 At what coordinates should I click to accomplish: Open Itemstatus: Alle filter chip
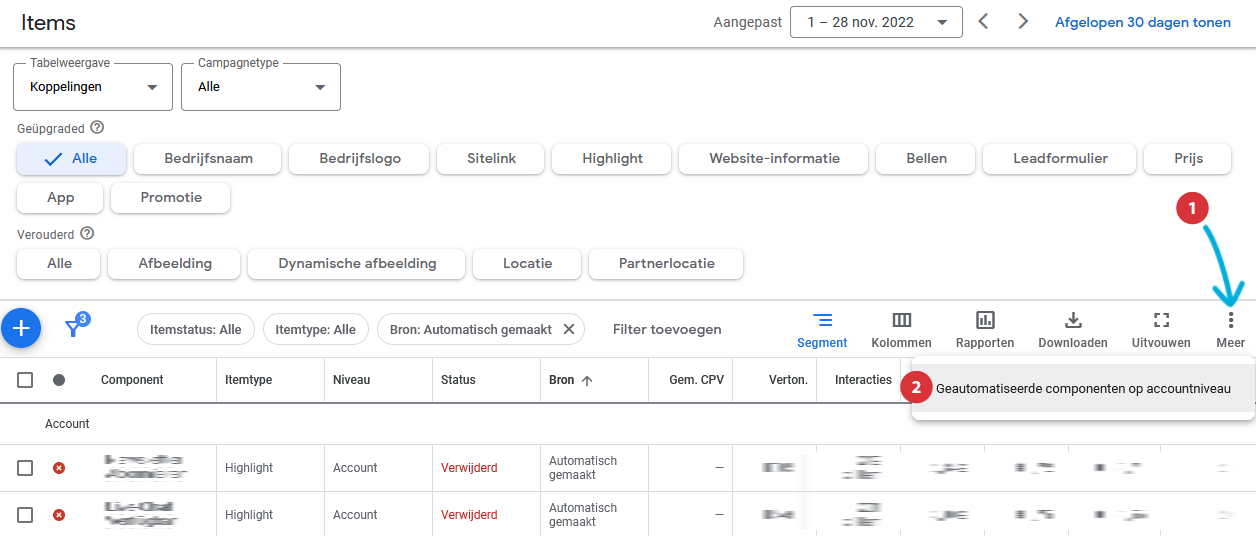tap(196, 329)
